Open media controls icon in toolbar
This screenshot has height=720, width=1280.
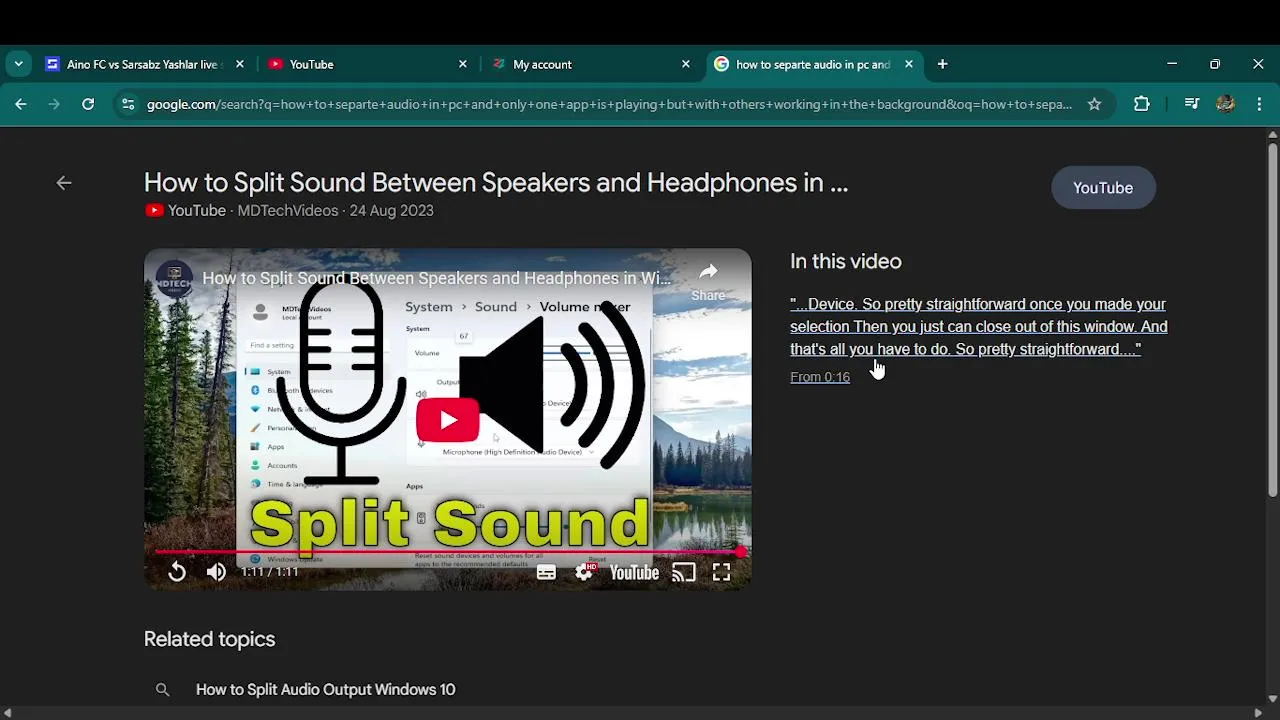(1191, 104)
